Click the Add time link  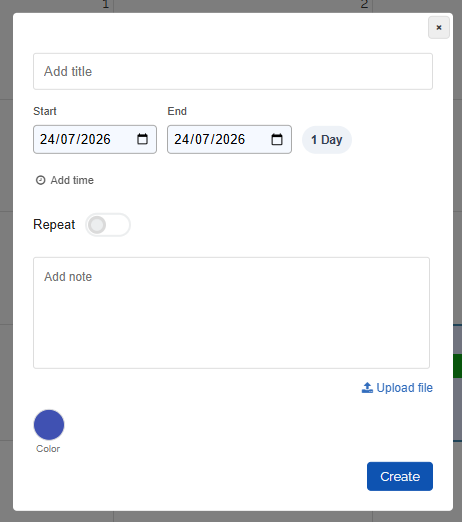click(x=72, y=180)
